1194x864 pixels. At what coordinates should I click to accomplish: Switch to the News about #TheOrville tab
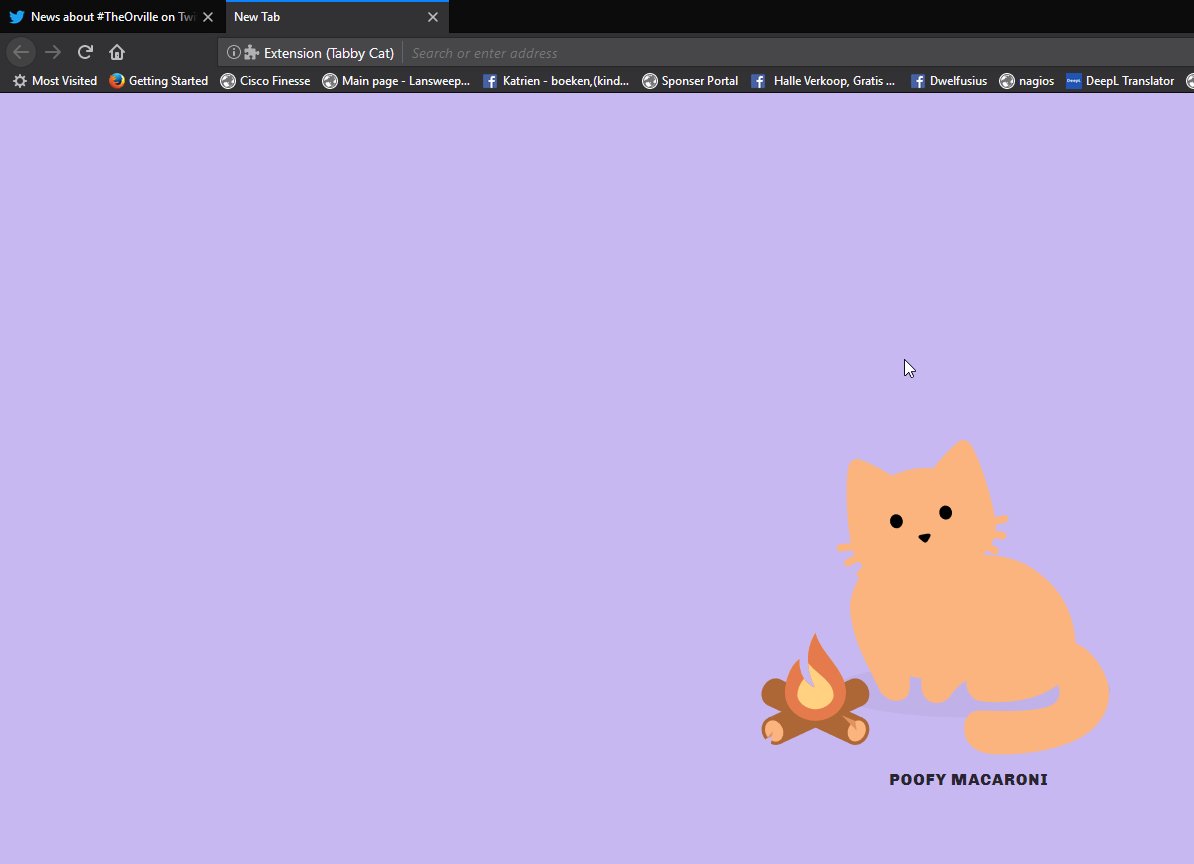(113, 17)
